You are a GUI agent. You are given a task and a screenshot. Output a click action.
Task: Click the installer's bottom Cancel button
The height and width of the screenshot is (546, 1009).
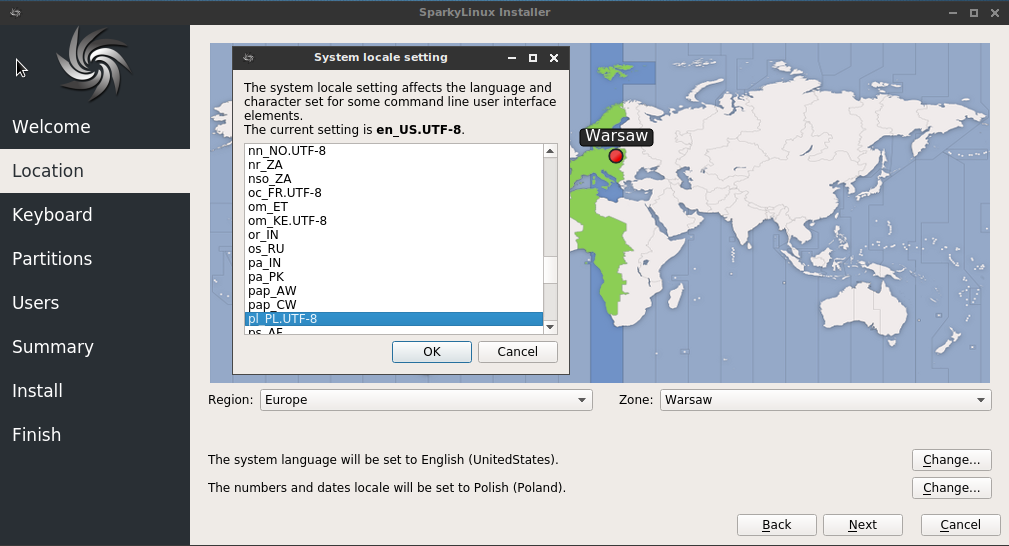960,525
